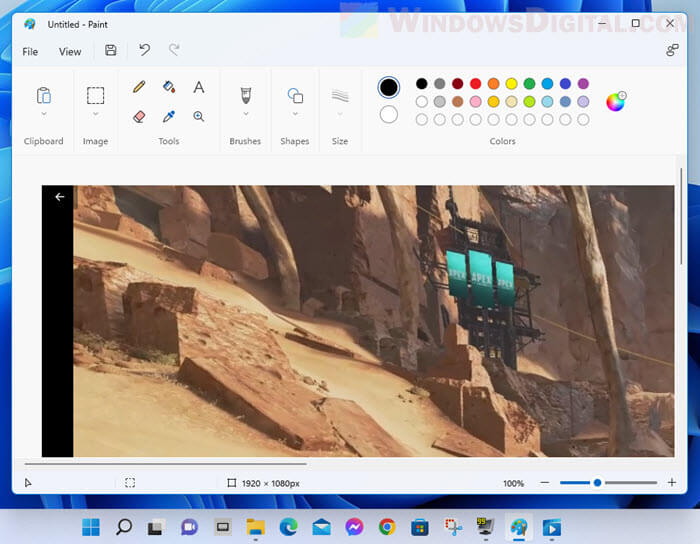The image size is (700, 544).
Task: Click the 100% zoom level text
Action: pos(513,483)
